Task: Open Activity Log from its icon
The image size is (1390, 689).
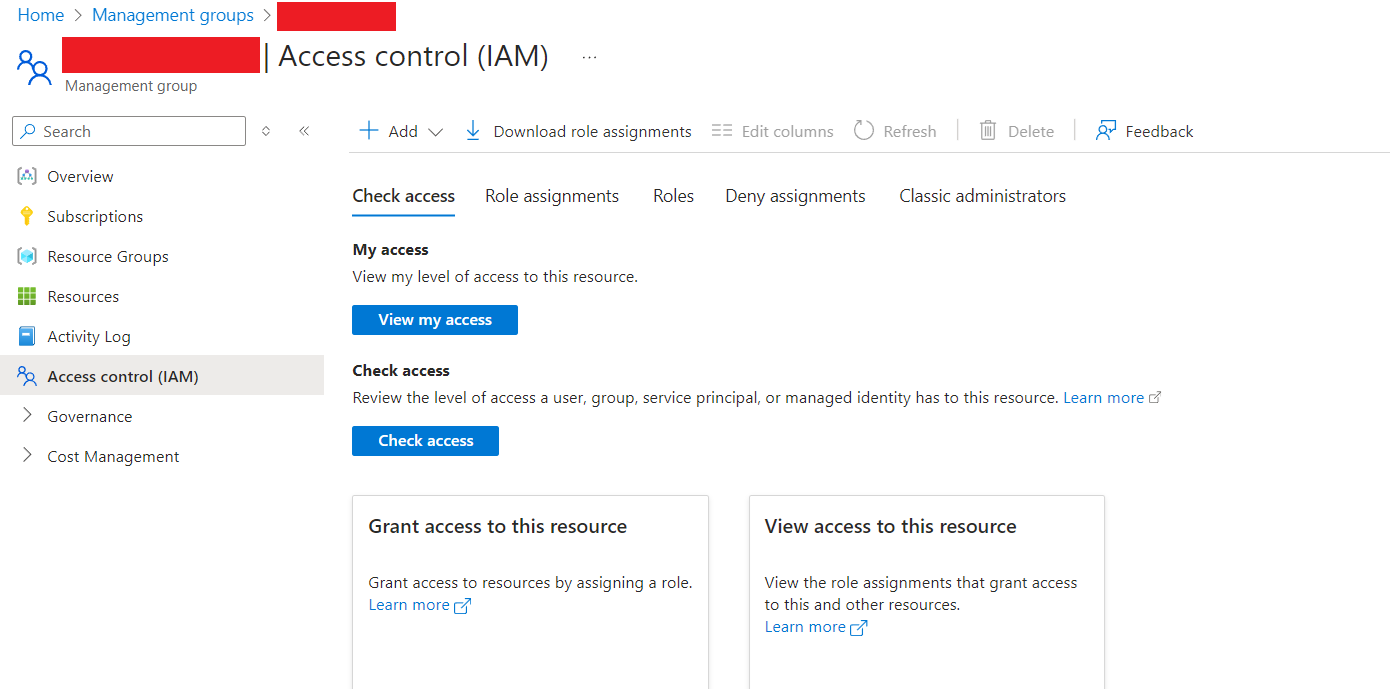Action: [x=27, y=336]
